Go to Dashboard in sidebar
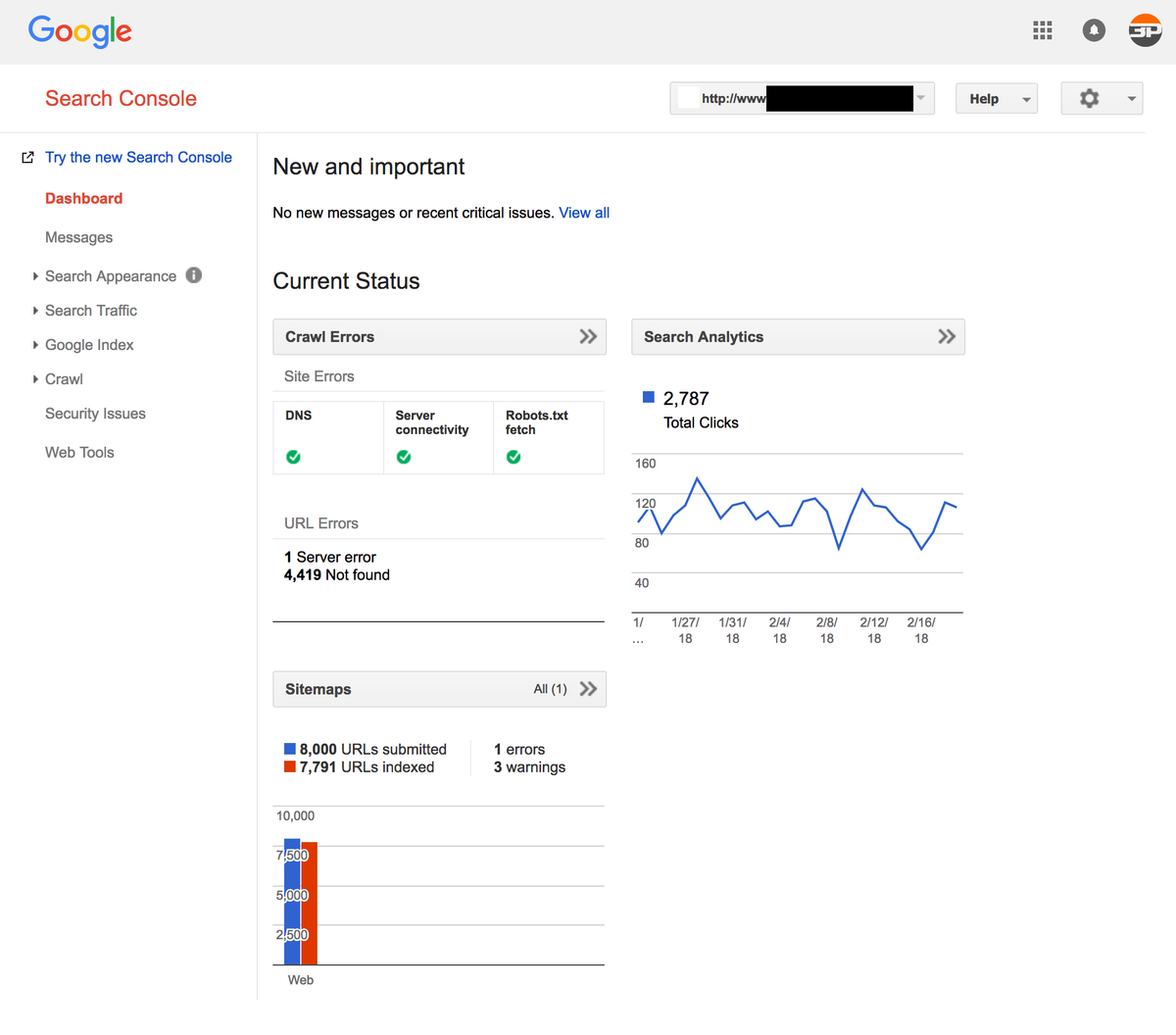The image size is (1176, 1035). coord(83,198)
